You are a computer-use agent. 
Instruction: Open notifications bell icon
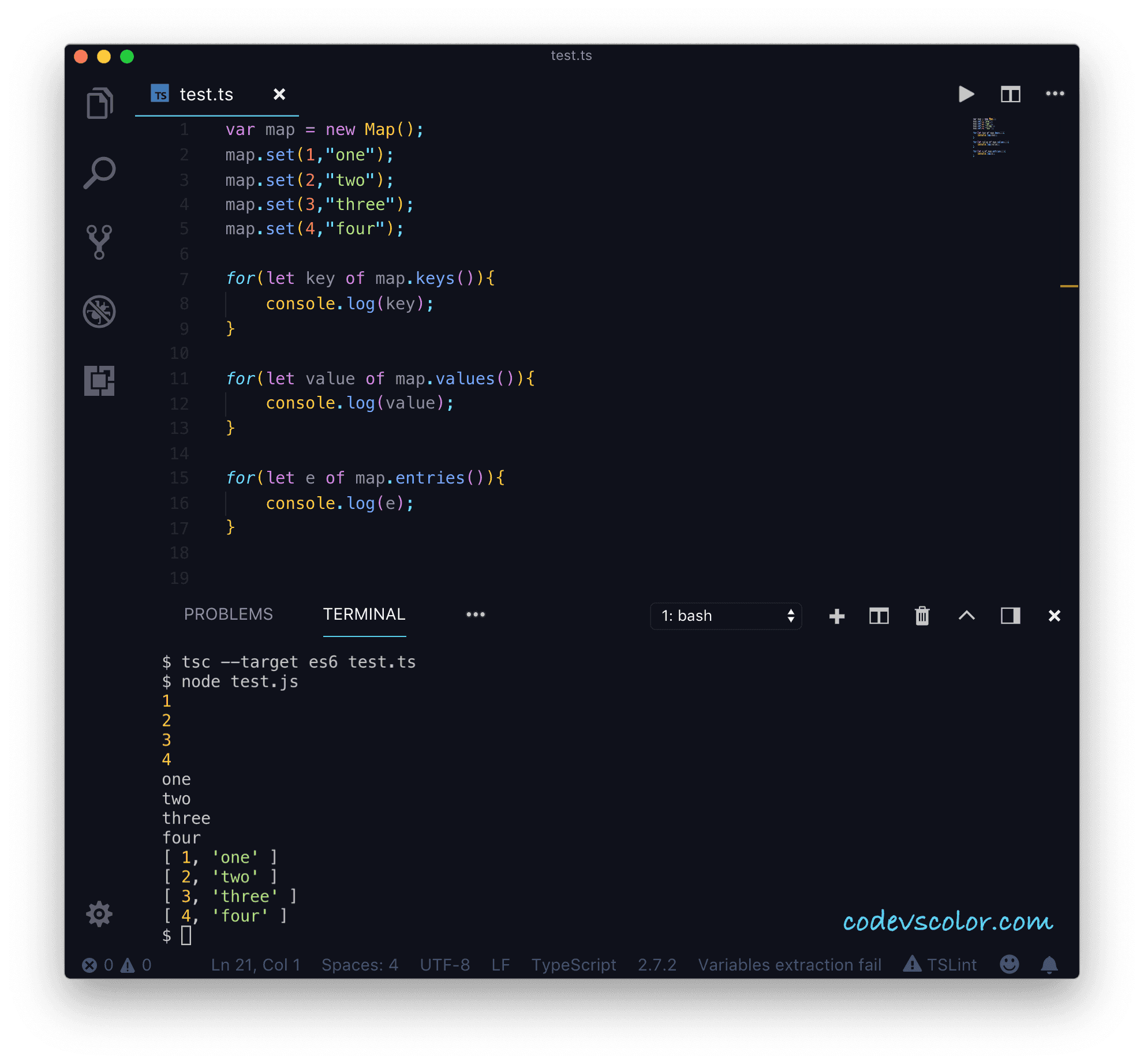tap(1049, 964)
